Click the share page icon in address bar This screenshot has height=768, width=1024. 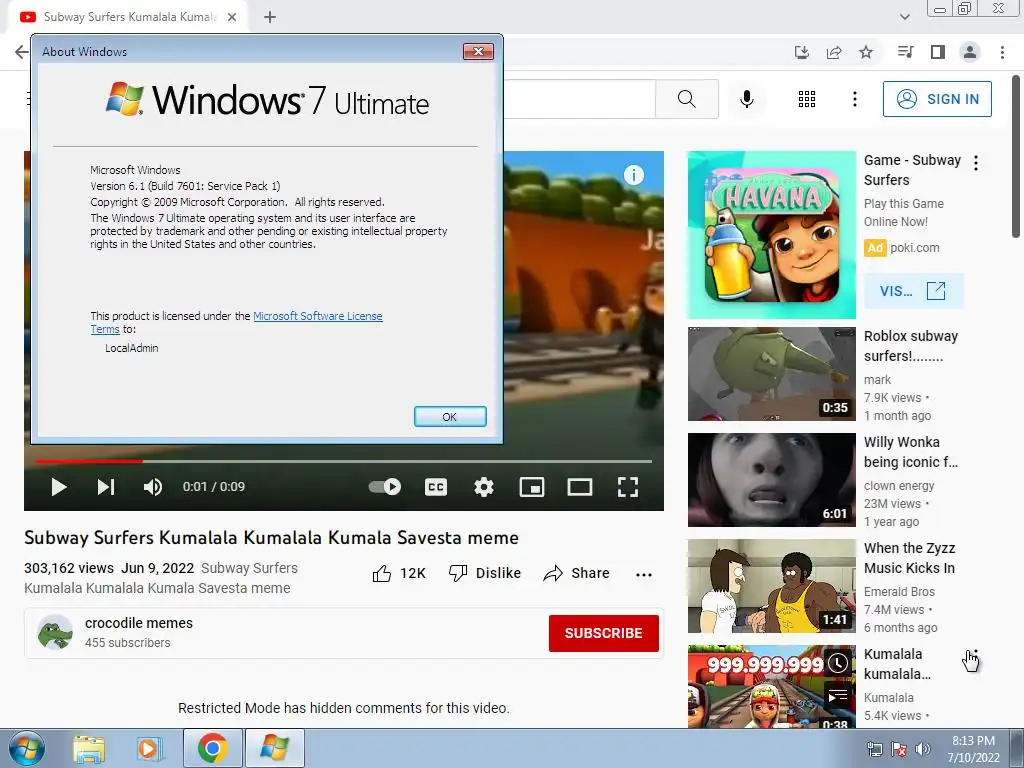click(834, 52)
